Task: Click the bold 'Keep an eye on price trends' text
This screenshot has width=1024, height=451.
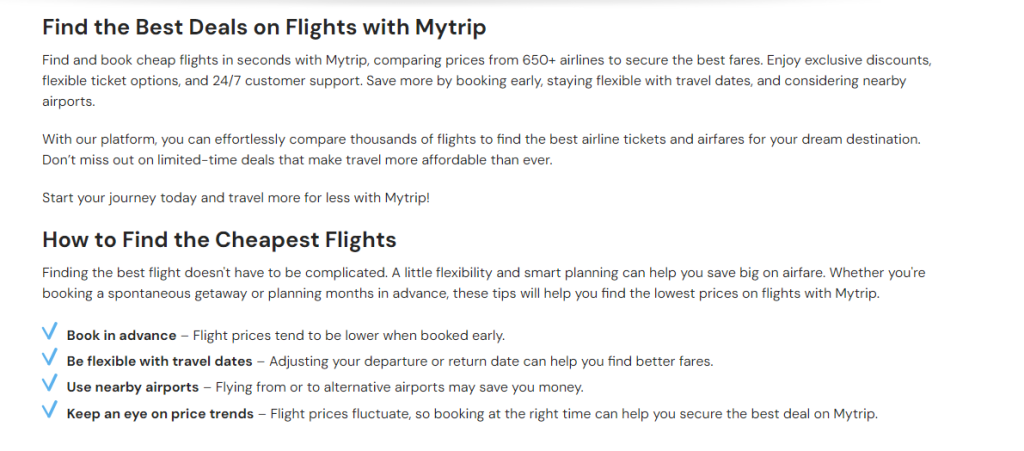Action: pos(160,414)
